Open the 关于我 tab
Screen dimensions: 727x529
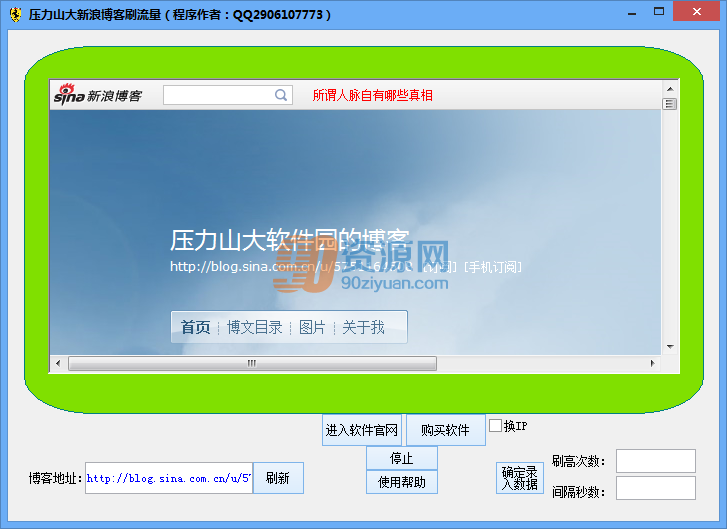point(364,327)
